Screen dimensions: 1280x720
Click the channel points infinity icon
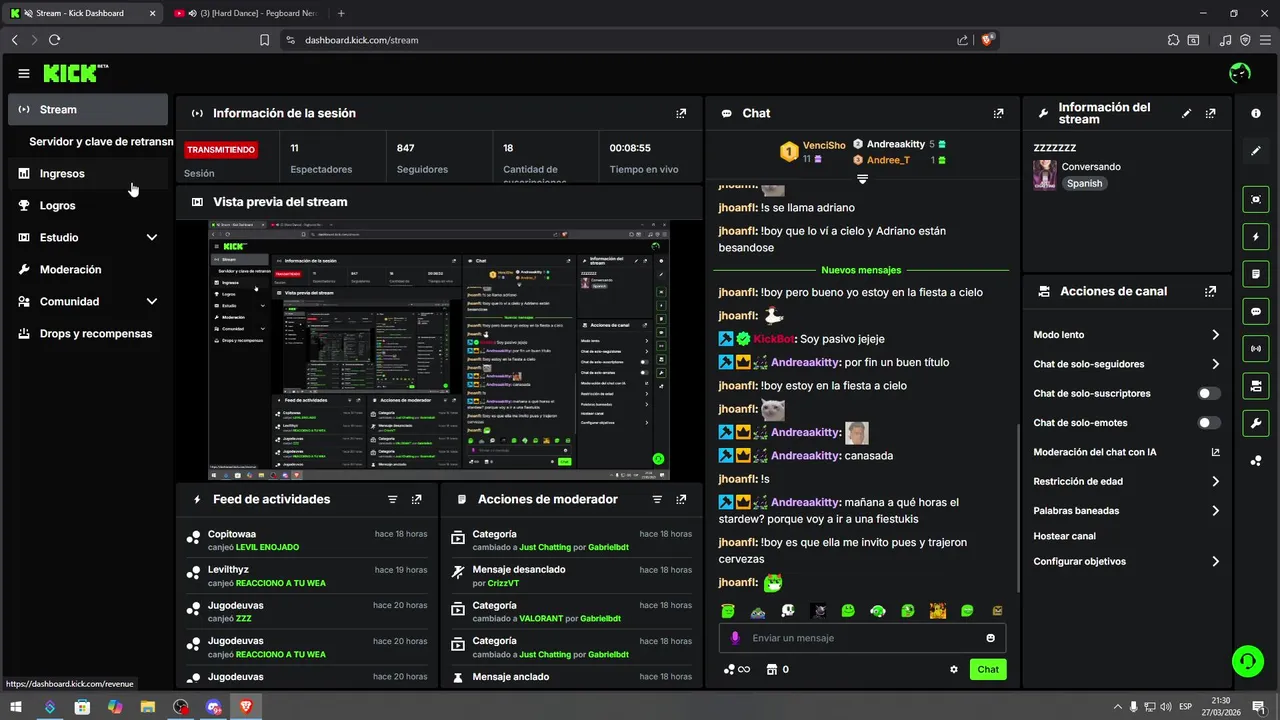coord(736,670)
